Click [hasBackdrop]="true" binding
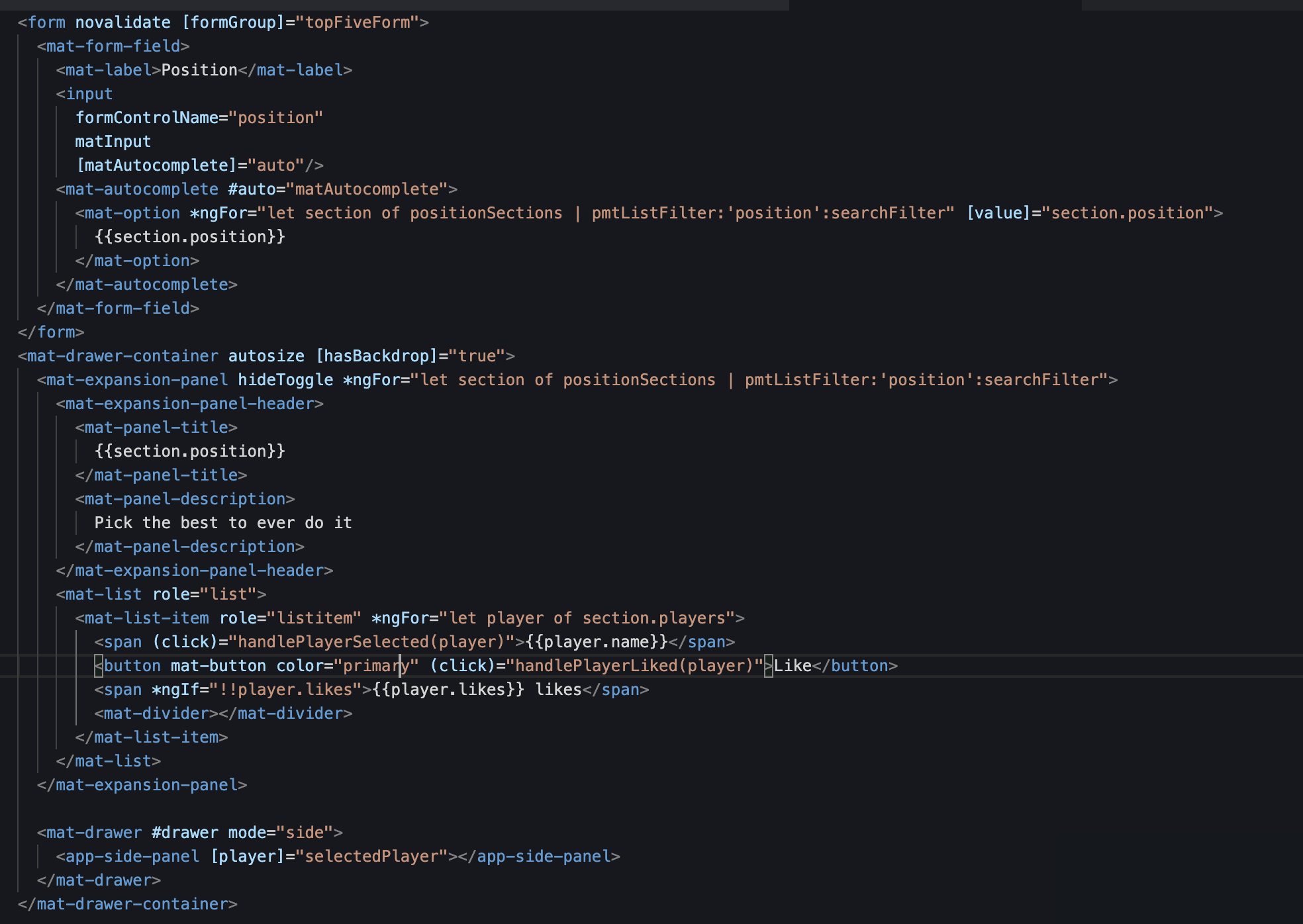Image resolution: width=1303 pixels, height=924 pixels. tap(410, 356)
